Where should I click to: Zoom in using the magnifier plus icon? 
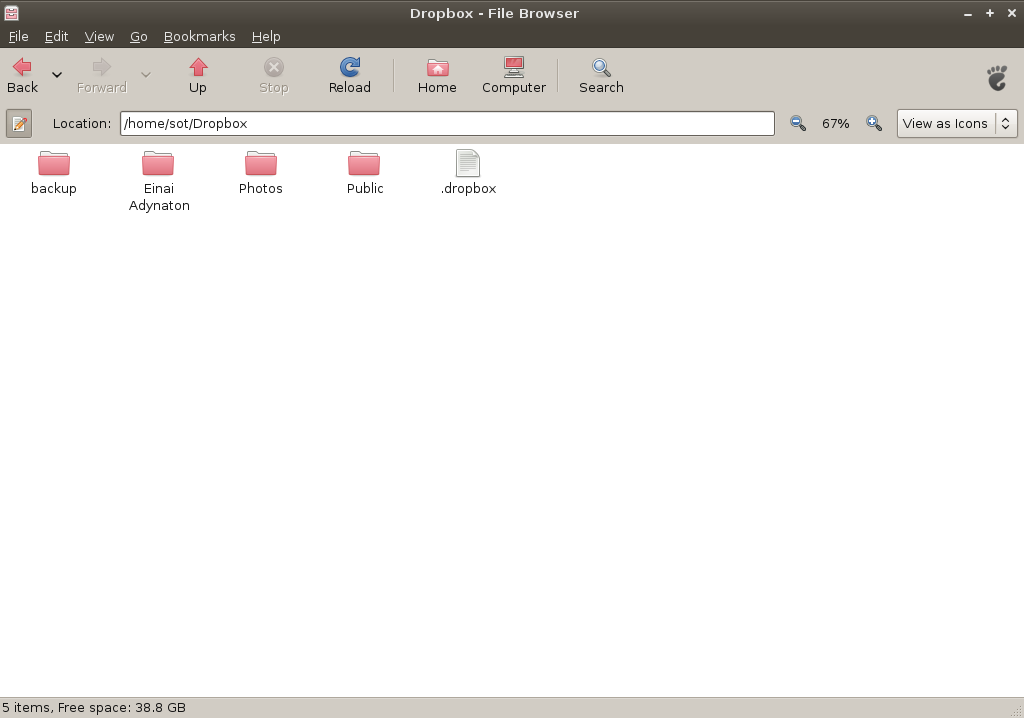click(x=873, y=123)
